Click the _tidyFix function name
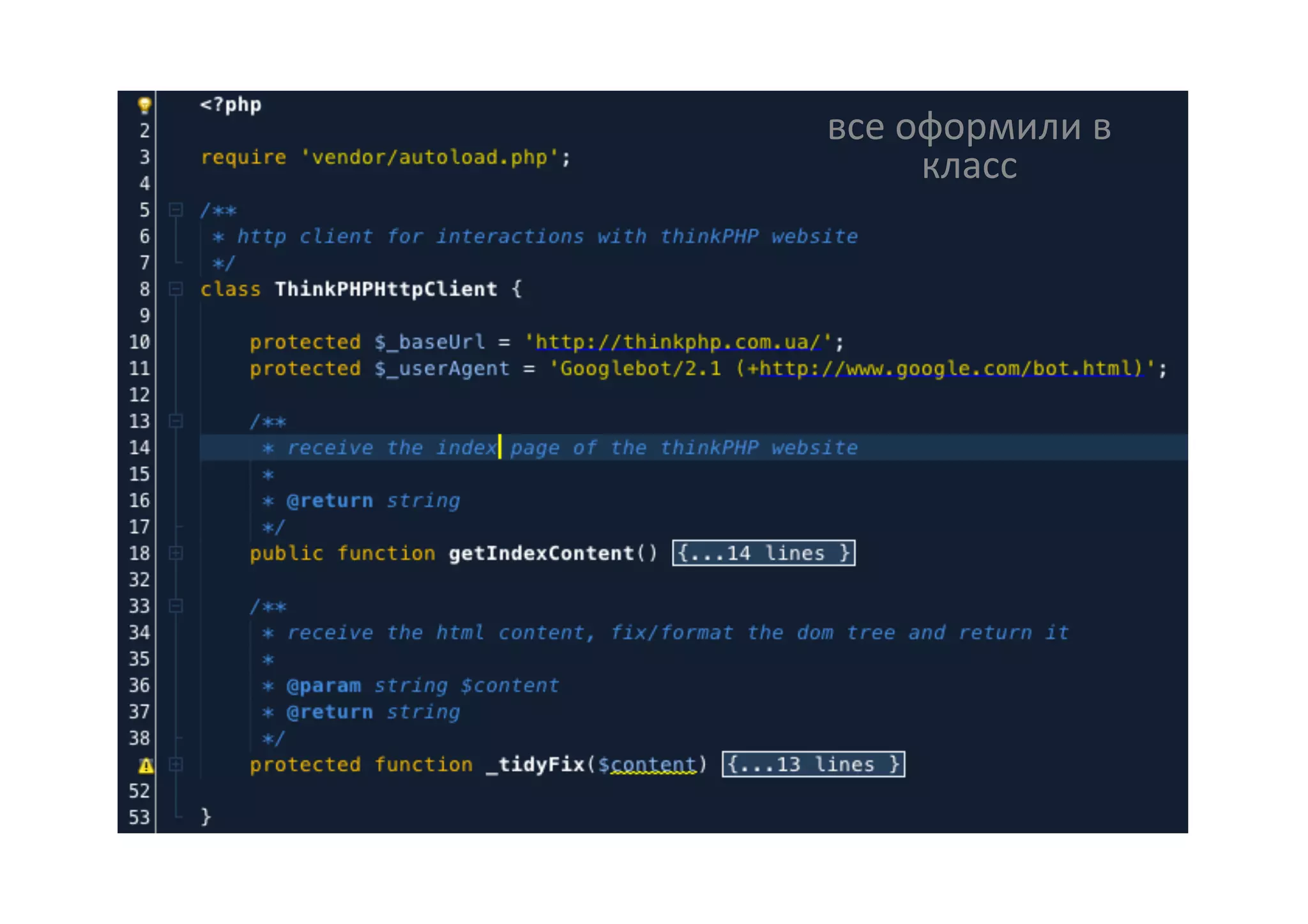 tap(535, 764)
